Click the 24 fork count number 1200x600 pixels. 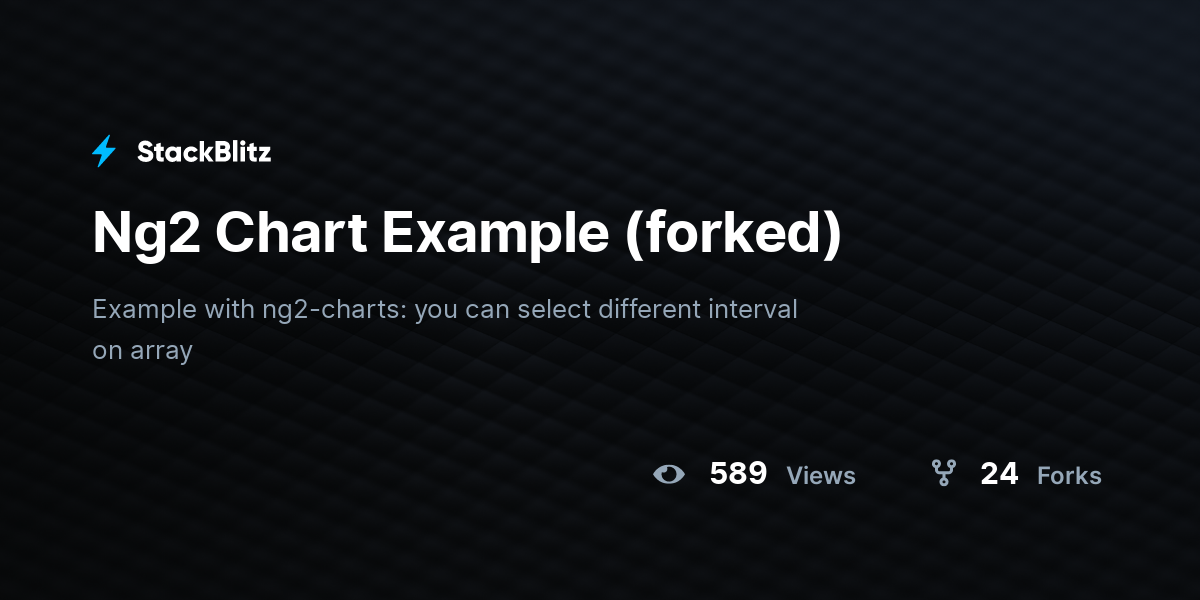point(999,474)
